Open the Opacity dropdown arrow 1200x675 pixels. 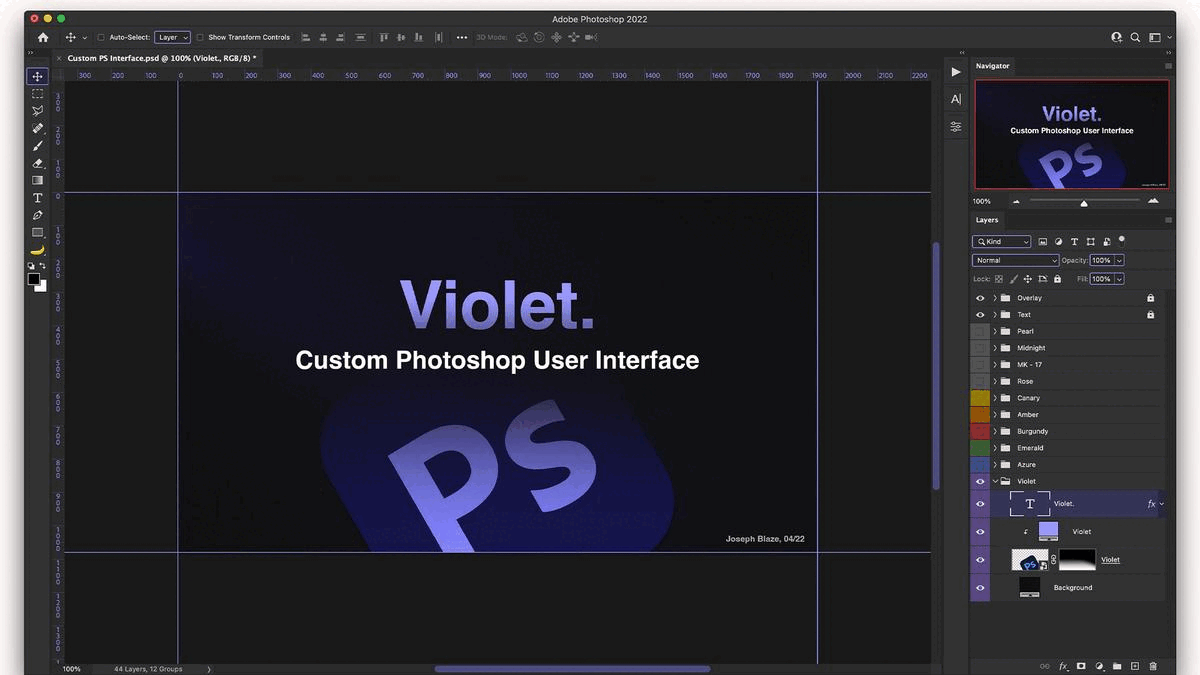pos(1119,260)
